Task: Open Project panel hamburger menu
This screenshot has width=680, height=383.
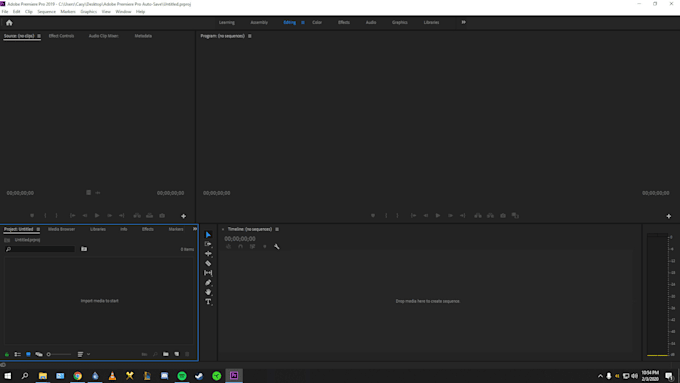Action: (38, 229)
